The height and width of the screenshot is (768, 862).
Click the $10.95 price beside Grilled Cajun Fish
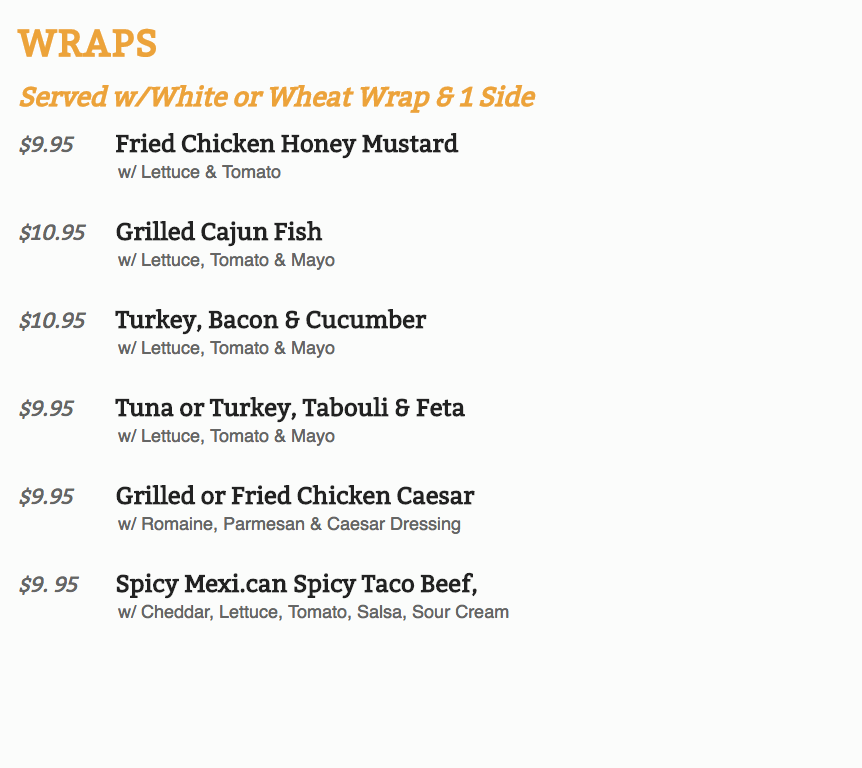pyautogui.click(x=52, y=233)
